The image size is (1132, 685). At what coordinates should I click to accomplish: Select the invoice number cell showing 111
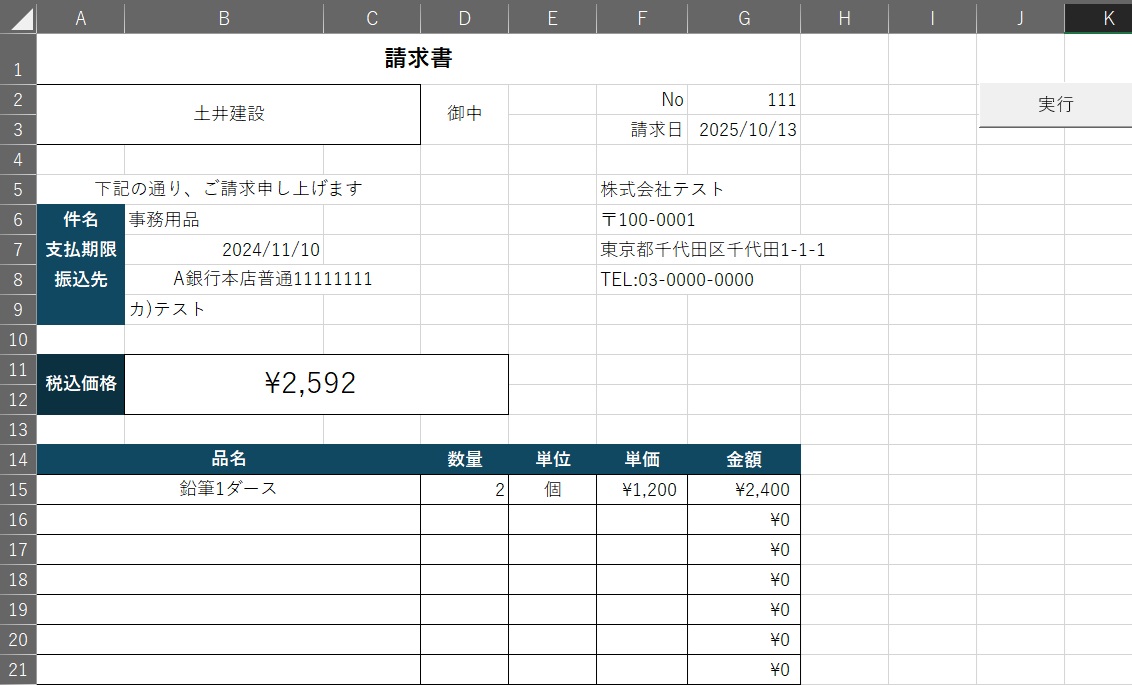click(x=743, y=100)
